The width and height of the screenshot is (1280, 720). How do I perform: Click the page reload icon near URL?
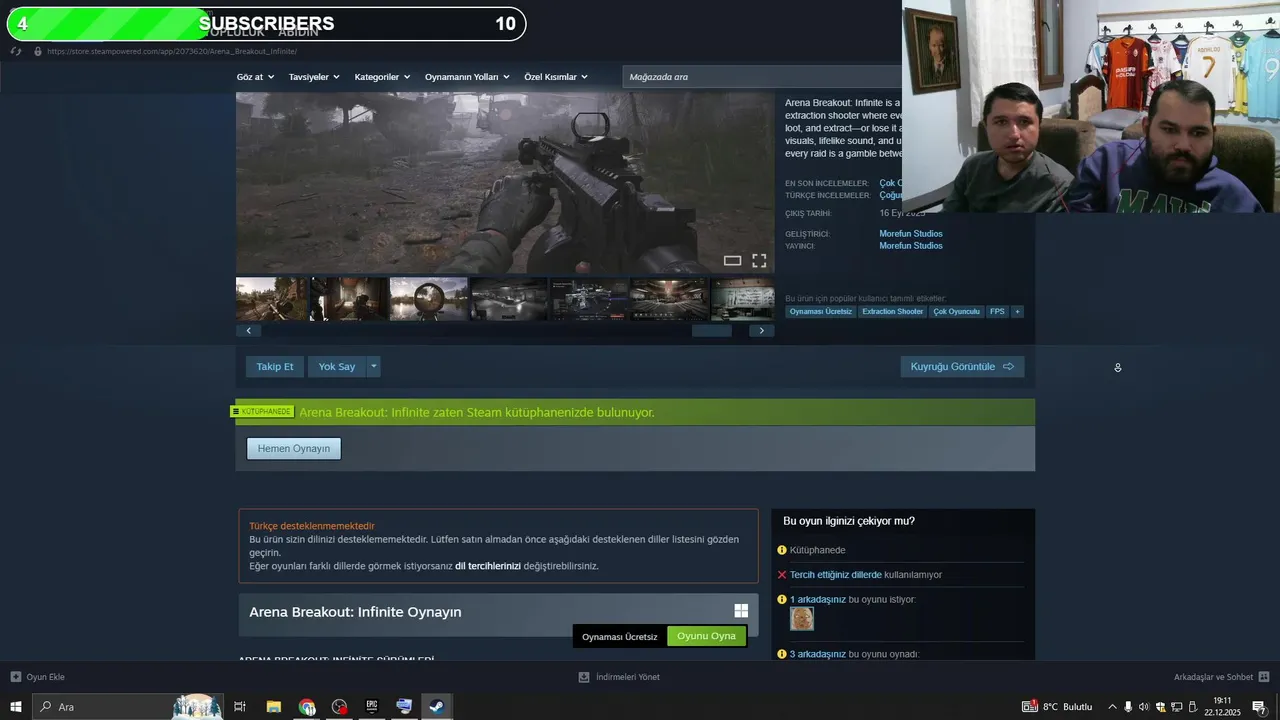tap(16, 51)
